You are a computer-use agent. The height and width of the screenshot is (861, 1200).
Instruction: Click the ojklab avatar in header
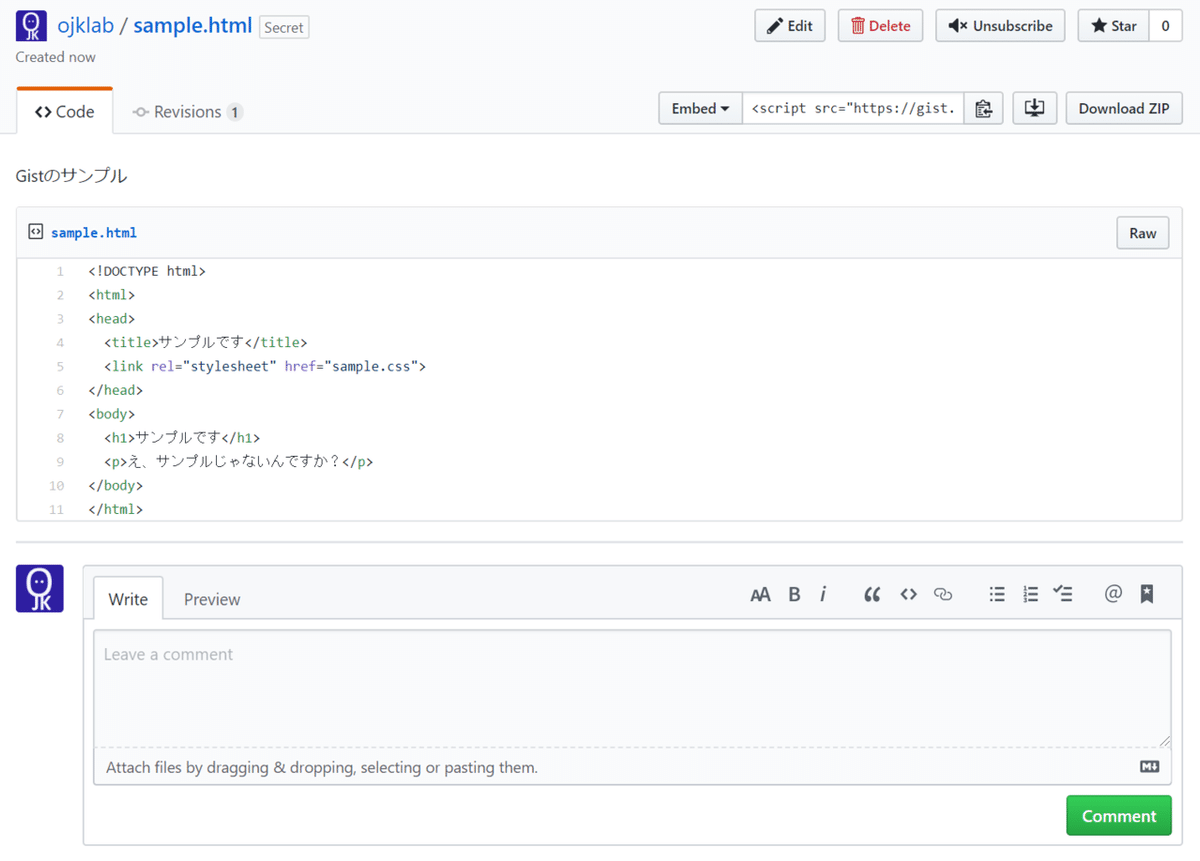(32, 26)
